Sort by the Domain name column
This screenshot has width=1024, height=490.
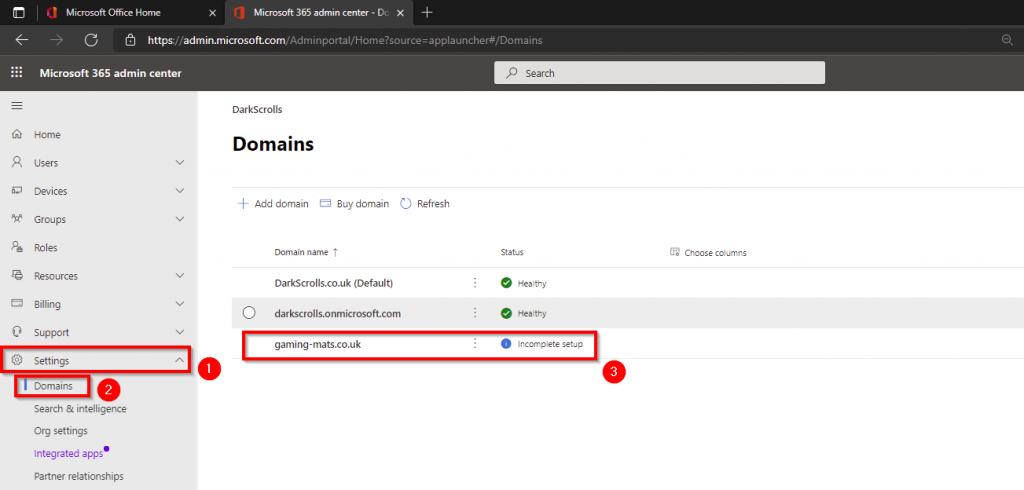[306, 252]
